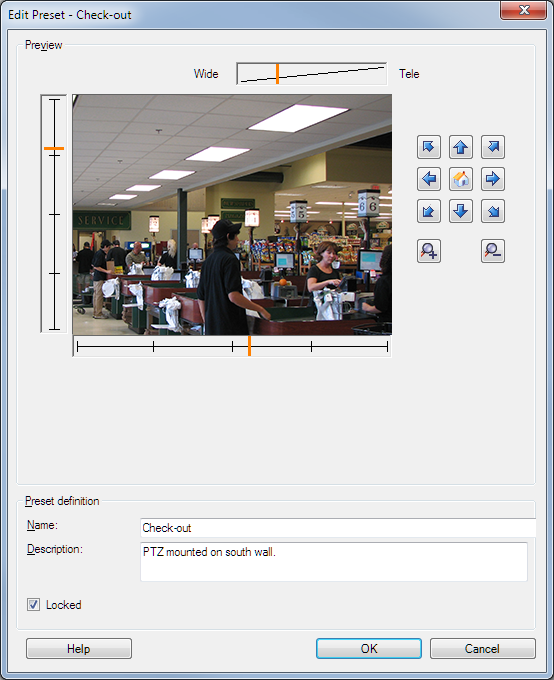Image resolution: width=554 pixels, height=680 pixels.
Task: Move camera down-left with diagonal arrow
Action: point(429,211)
